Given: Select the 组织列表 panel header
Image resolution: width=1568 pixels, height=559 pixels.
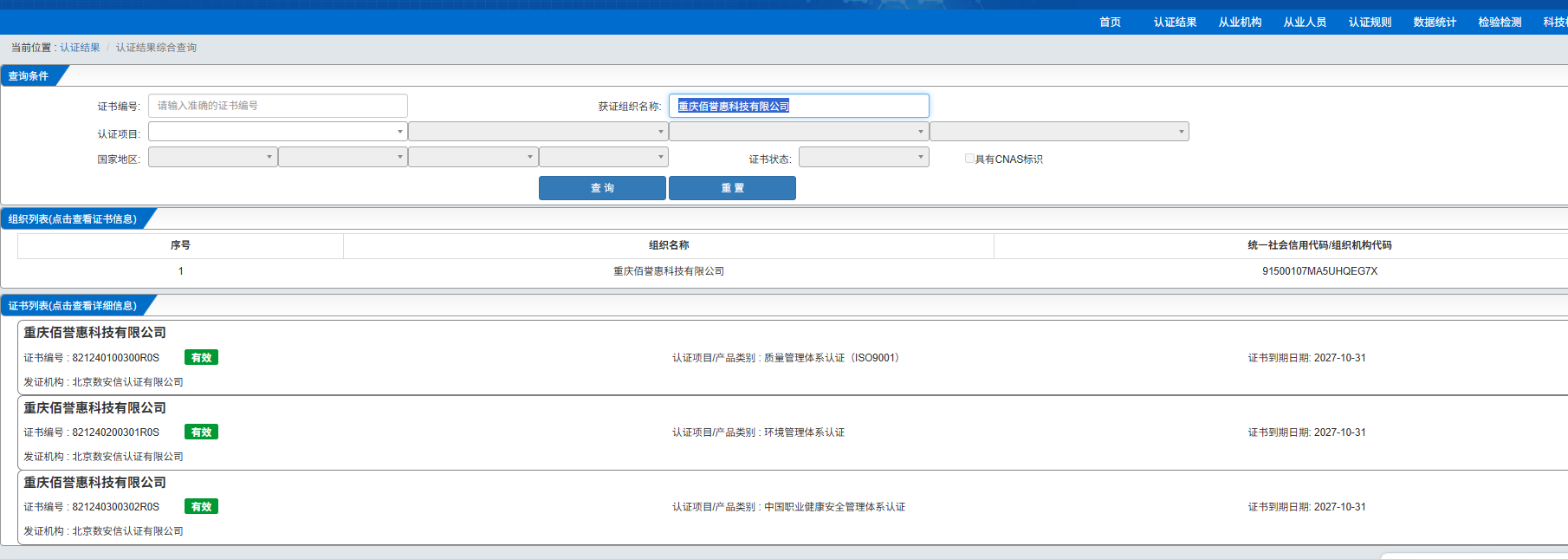Looking at the screenshot, I should pos(73,219).
